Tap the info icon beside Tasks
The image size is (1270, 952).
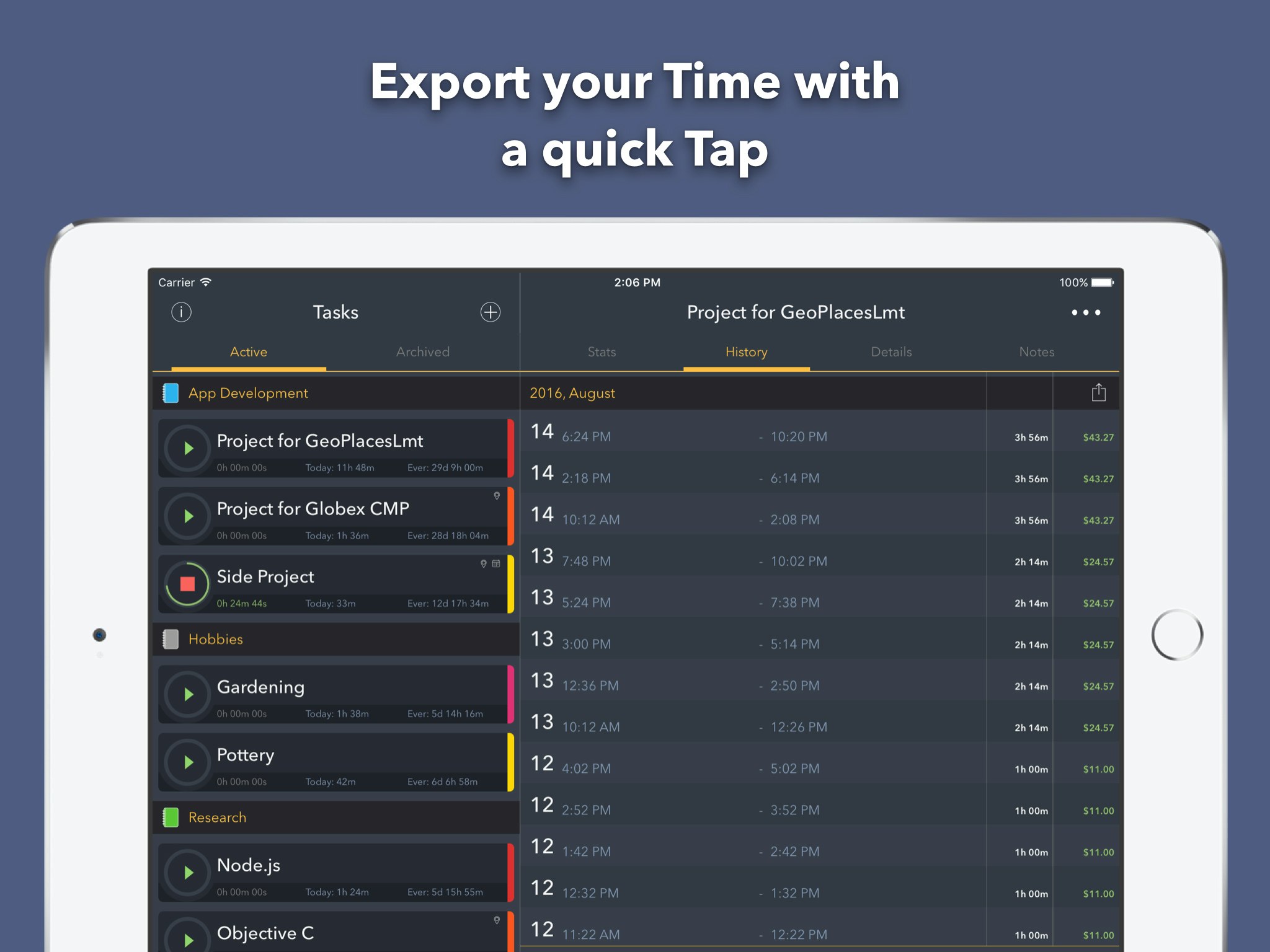181,312
